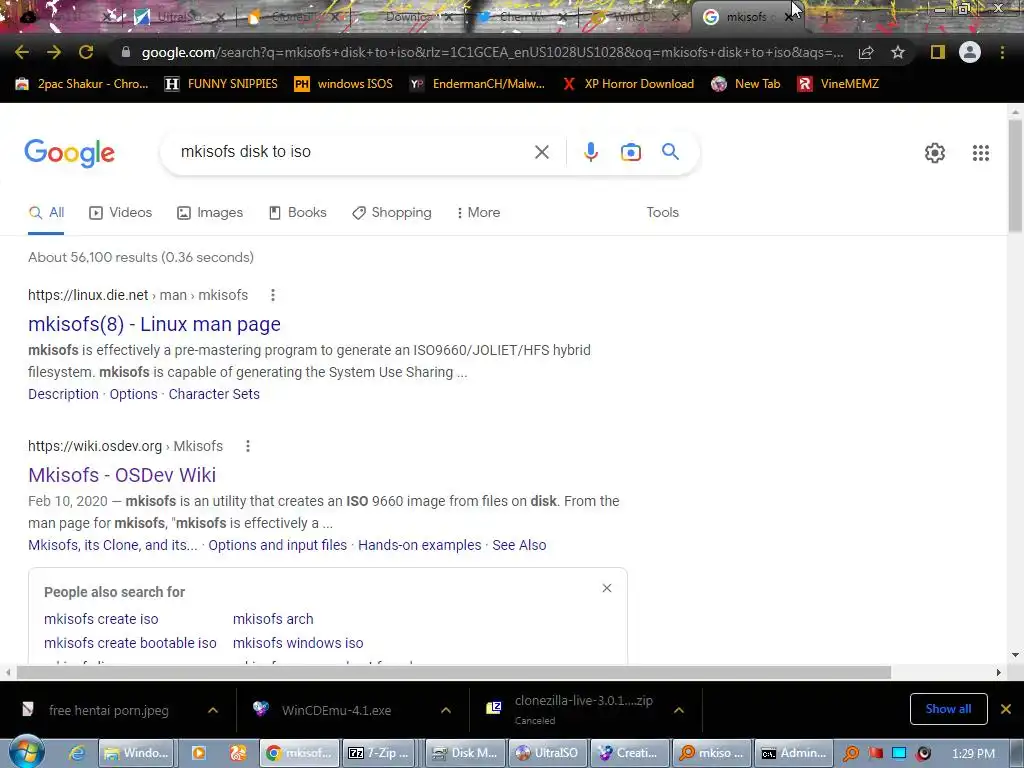Viewport: 1024px width, 768px height.
Task: Reload the page with the refresh icon
Action: (x=86, y=52)
